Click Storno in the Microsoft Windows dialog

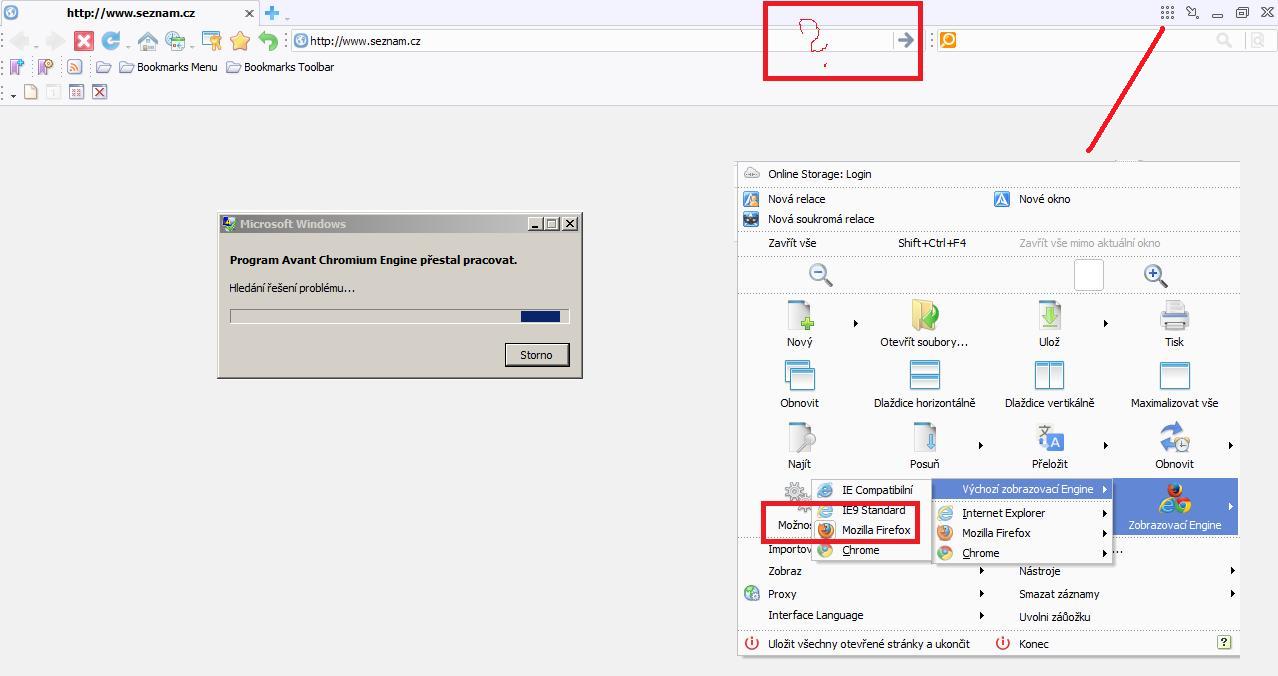click(537, 355)
